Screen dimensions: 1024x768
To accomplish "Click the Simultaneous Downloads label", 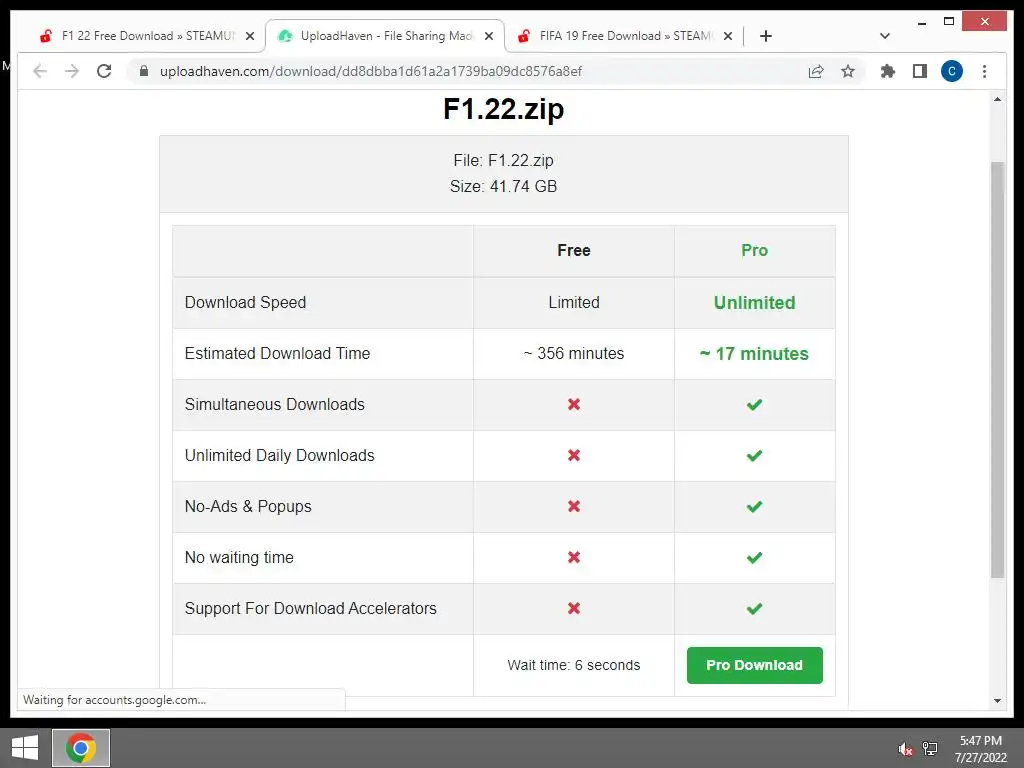I will pyautogui.click(x=275, y=404).
